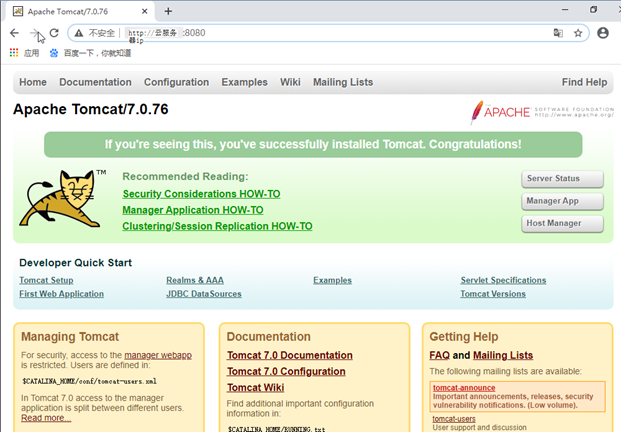Click Read more... under Managing Tomcat
This screenshot has height=432, width=621.
pyautogui.click(x=46, y=418)
